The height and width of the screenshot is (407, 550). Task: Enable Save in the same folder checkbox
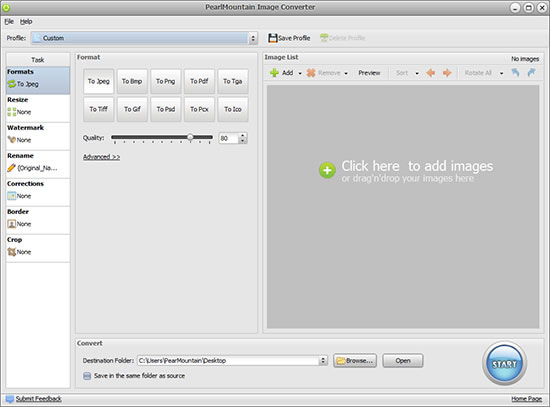coord(87,376)
